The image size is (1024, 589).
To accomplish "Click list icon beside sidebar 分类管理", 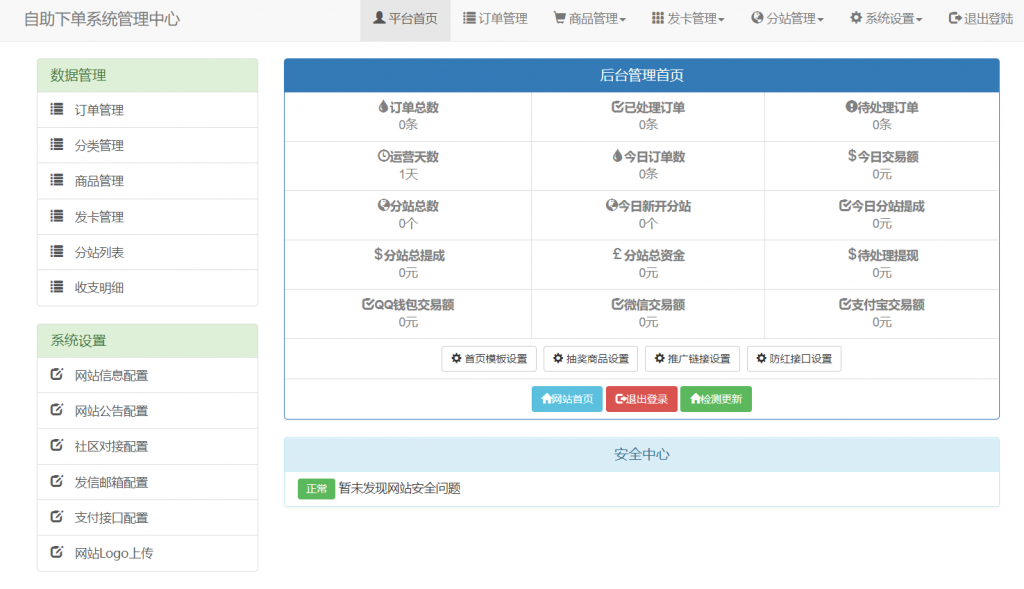I will coord(57,144).
